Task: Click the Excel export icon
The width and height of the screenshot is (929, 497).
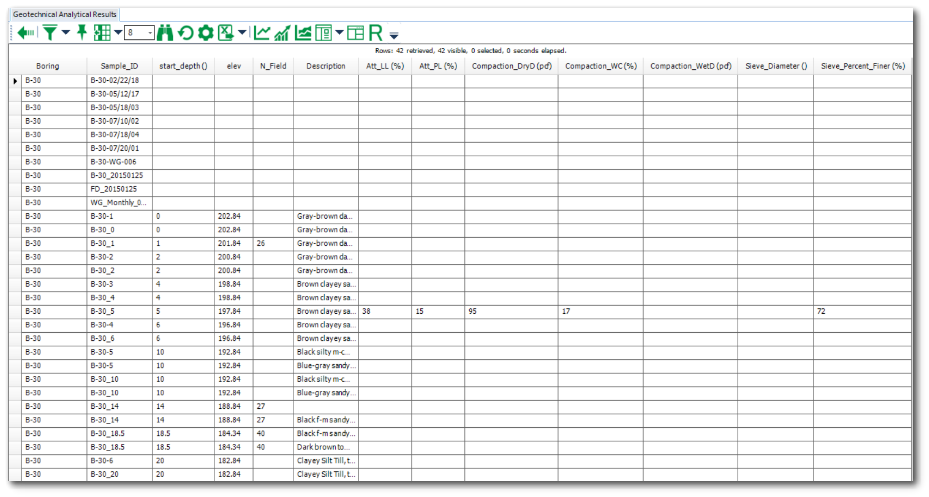Action: coord(226,33)
